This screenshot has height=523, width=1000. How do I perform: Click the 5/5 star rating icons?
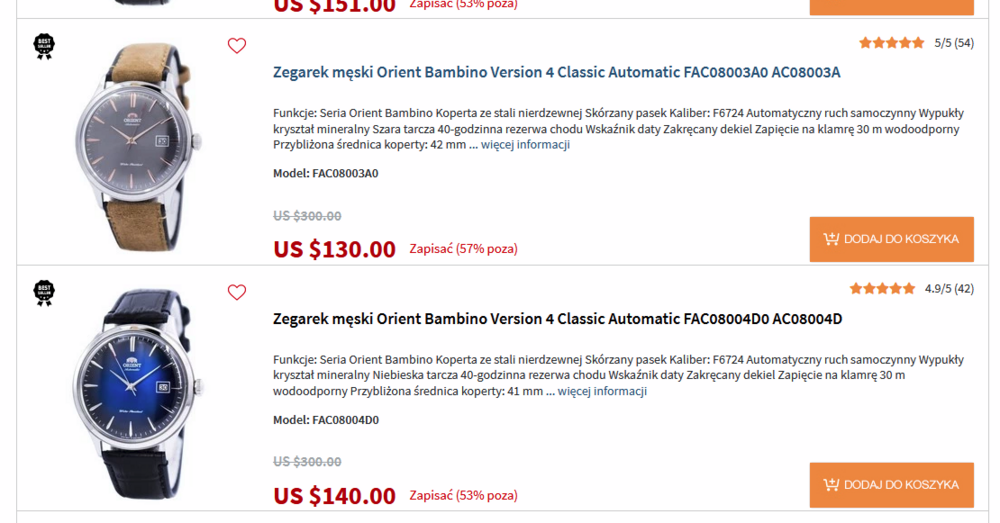click(891, 43)
